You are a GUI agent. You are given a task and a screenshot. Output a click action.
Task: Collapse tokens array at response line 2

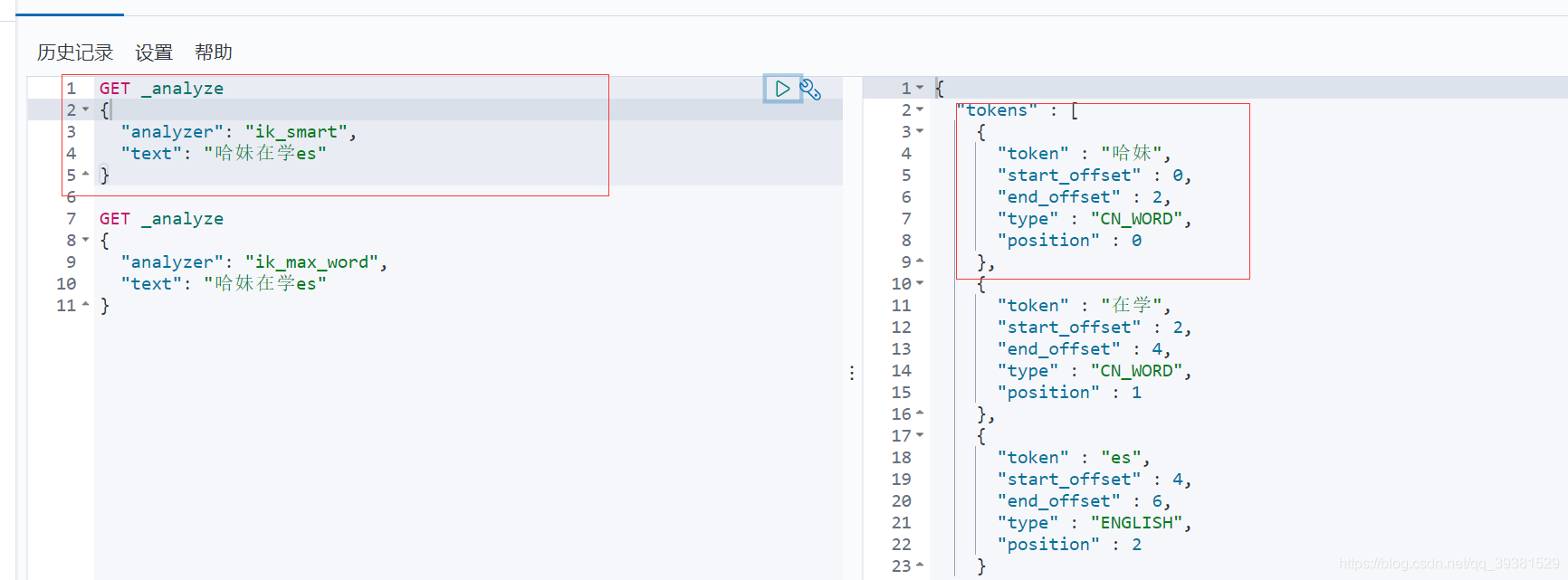point(920,109)
